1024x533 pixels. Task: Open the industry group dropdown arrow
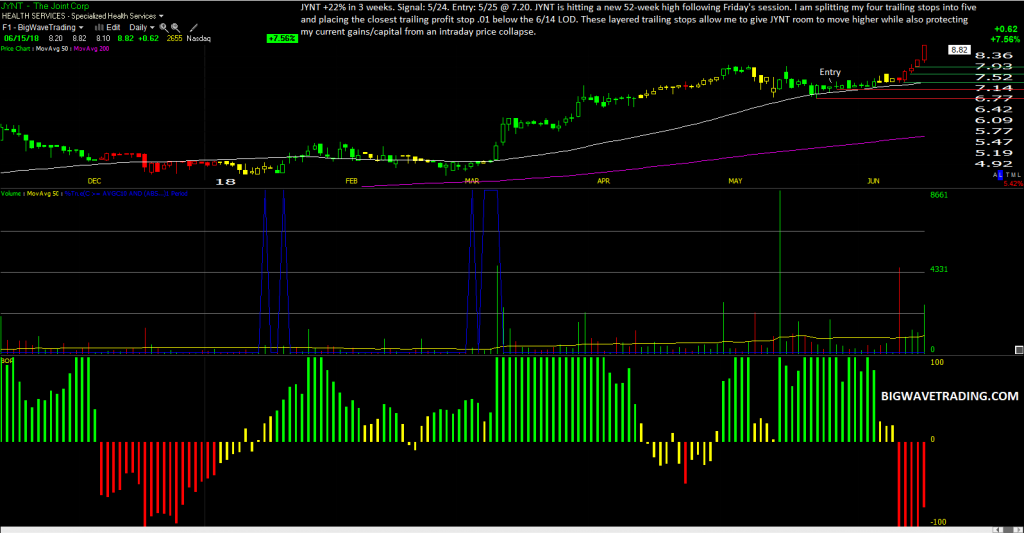coord(161,16)
